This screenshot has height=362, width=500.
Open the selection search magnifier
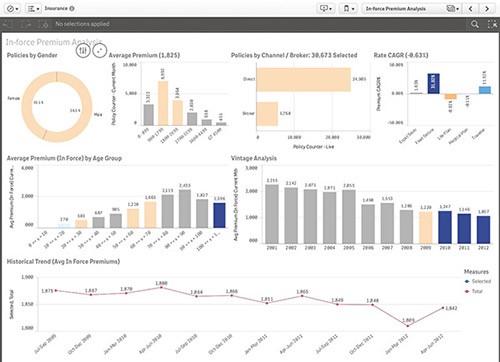click(x=475, y=24)
